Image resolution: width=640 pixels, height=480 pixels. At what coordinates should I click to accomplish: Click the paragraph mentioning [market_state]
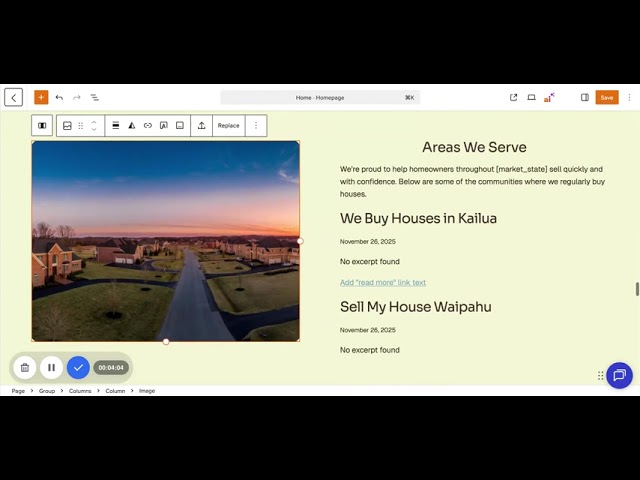[x=472, y=182]
